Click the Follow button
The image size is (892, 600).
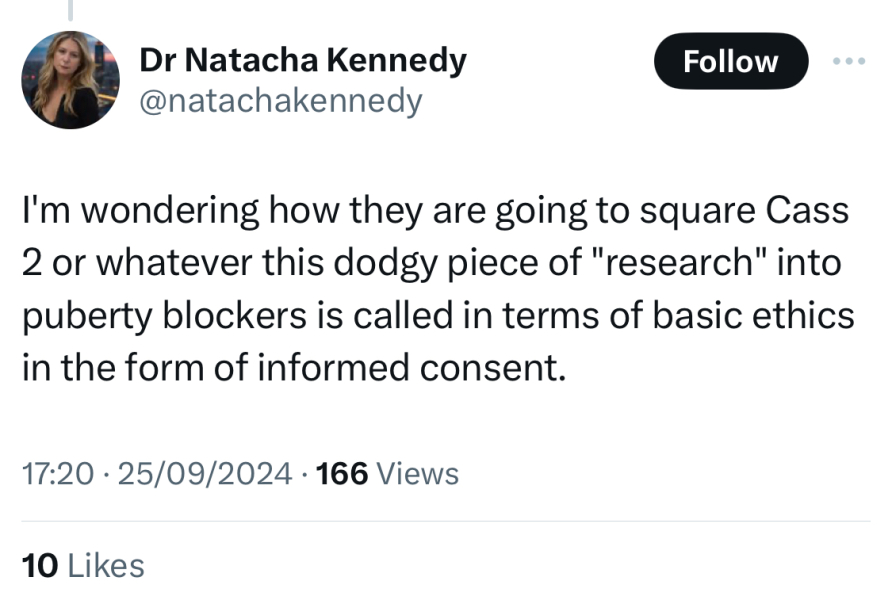click(730, 61)
